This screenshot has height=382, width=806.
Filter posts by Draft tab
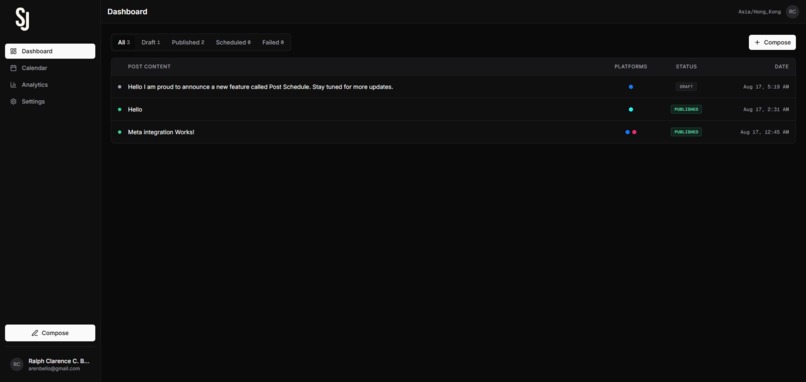[151, 43]
